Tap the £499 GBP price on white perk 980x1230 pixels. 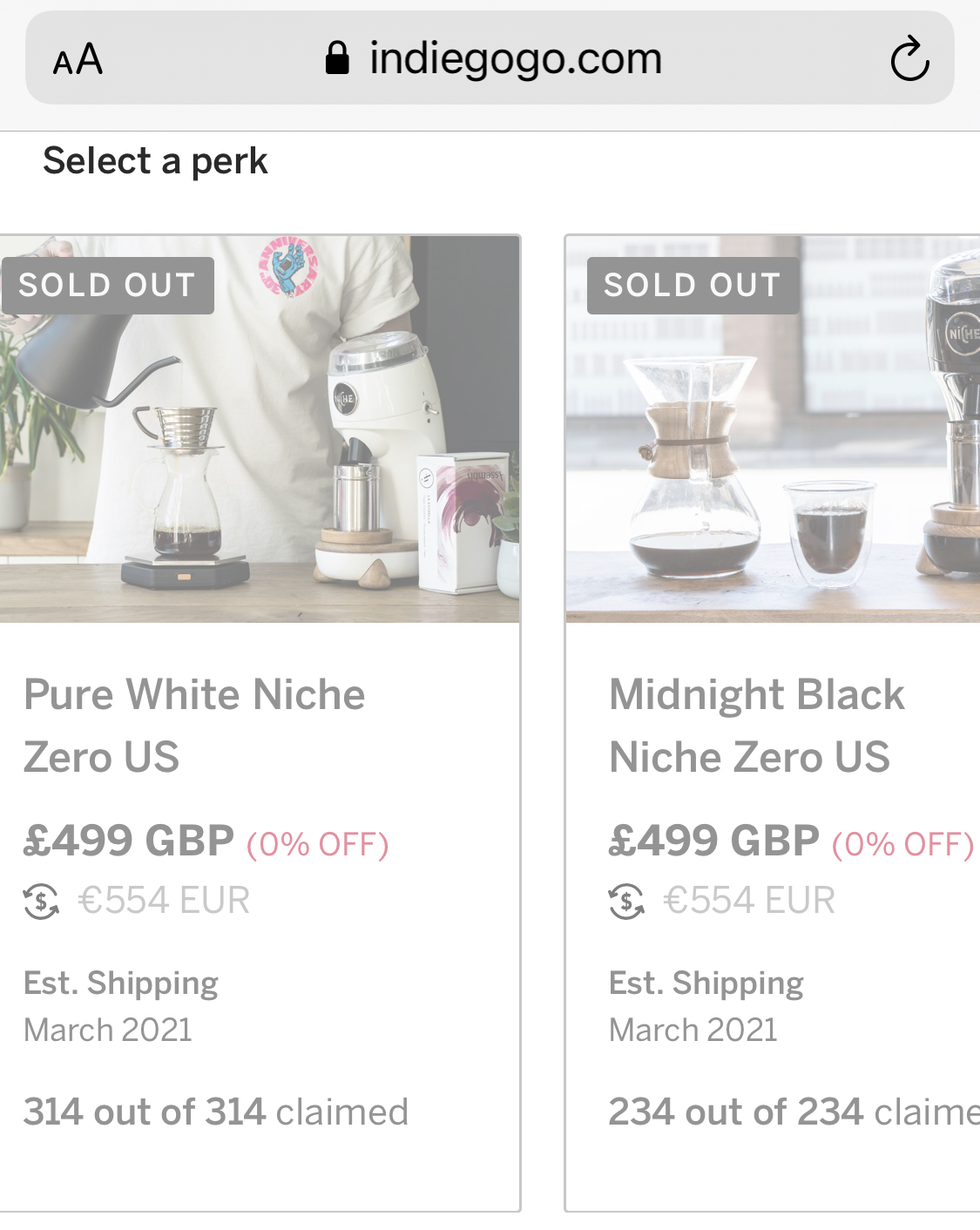pos(129,841)
